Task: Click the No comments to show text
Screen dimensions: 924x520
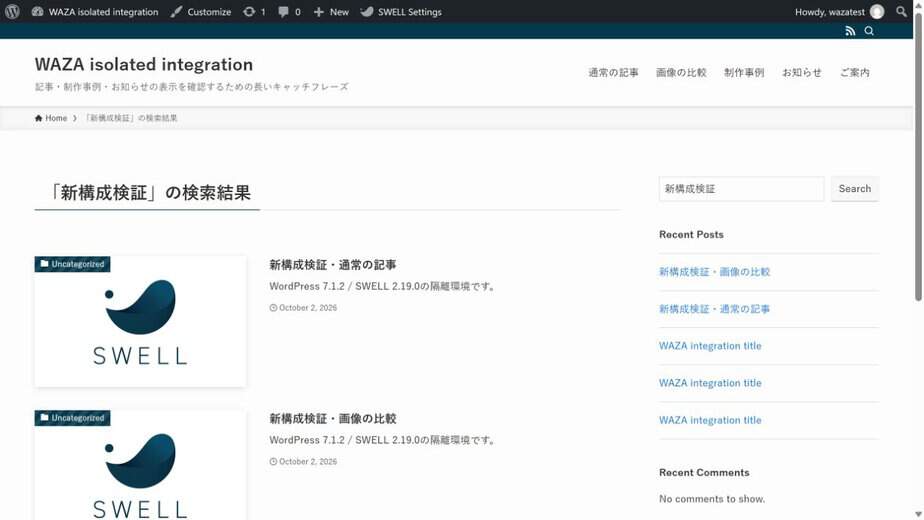Action: [x=712, y=499]
